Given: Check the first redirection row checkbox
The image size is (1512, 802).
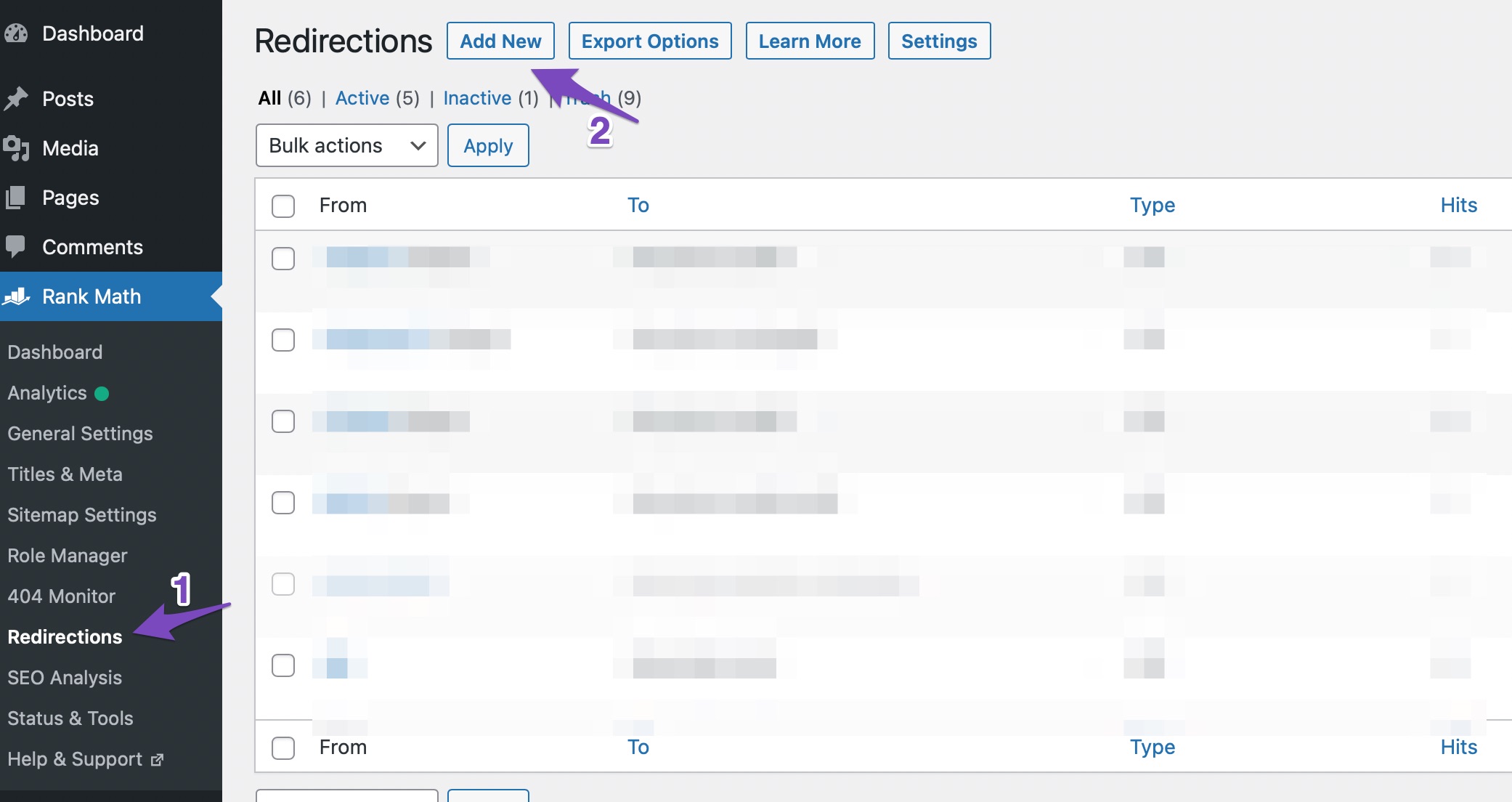Looking at the screenshot, I should (x=283, y=259).
